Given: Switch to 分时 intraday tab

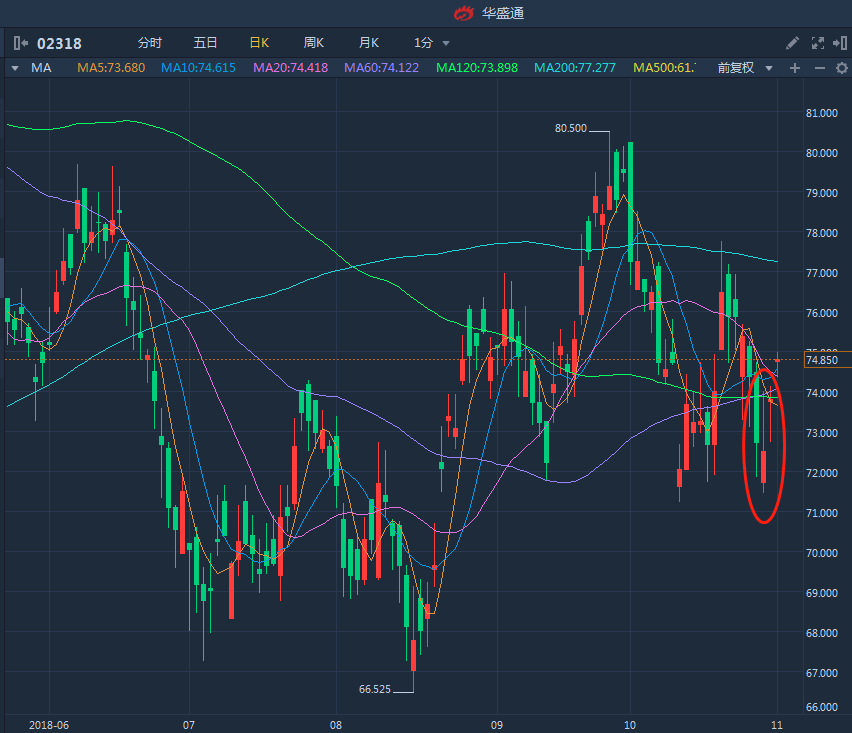Looking at the screenshot, I should click(x=149, y=43).
